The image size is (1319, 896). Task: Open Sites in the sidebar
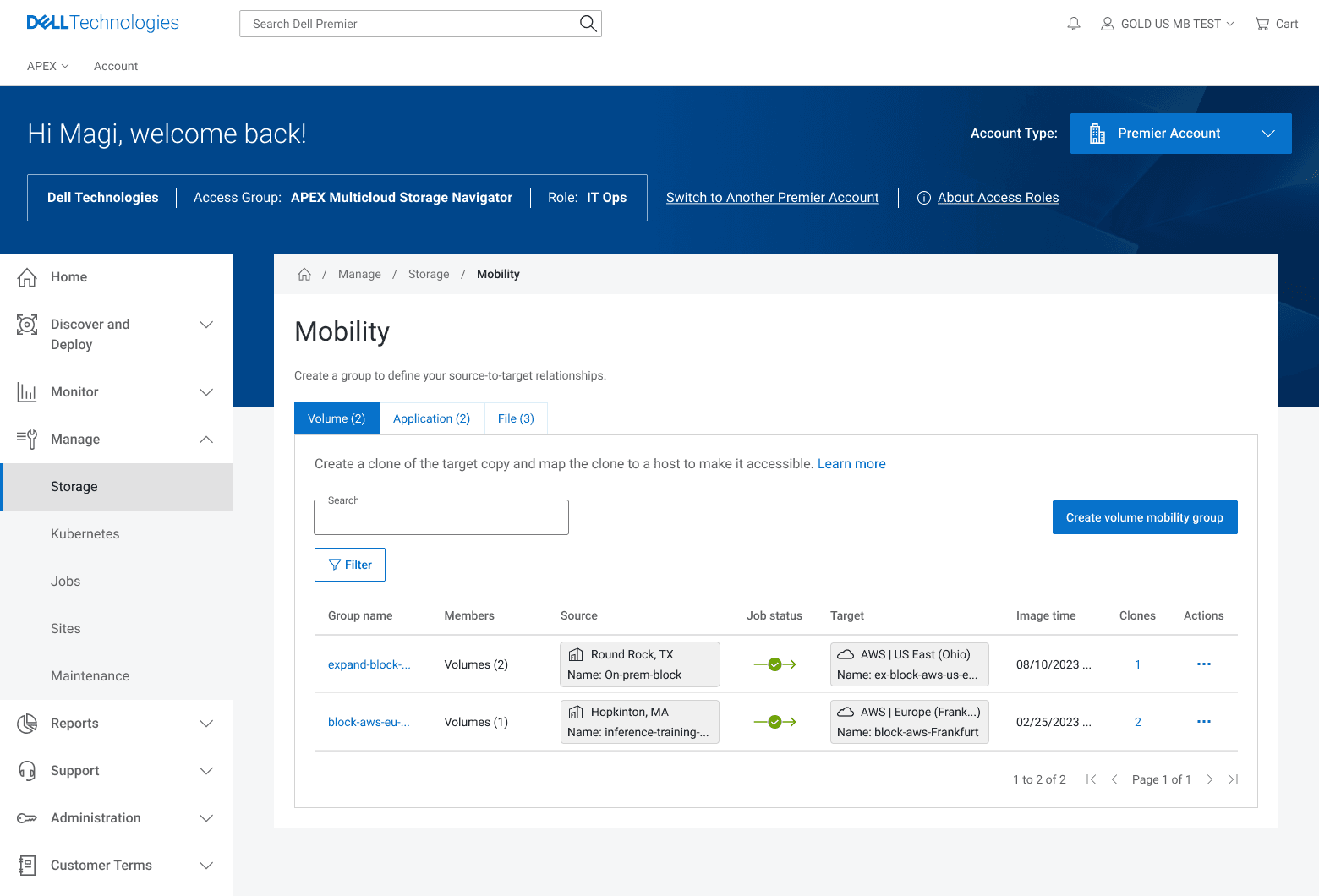(117, 629)
